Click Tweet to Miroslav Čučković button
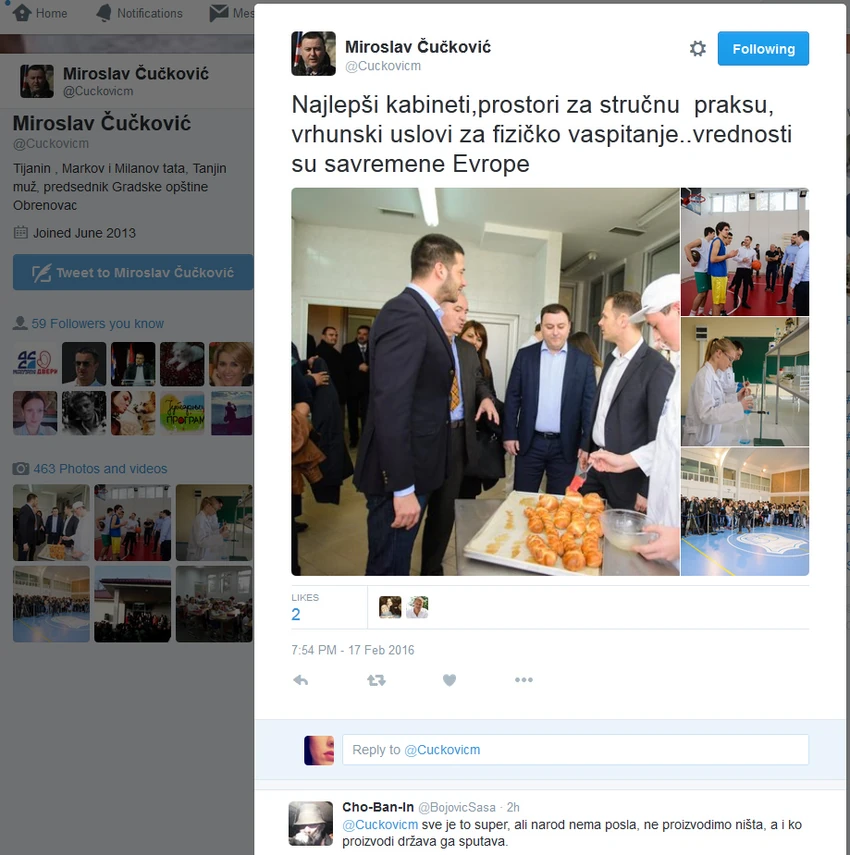 coord(133,272)
